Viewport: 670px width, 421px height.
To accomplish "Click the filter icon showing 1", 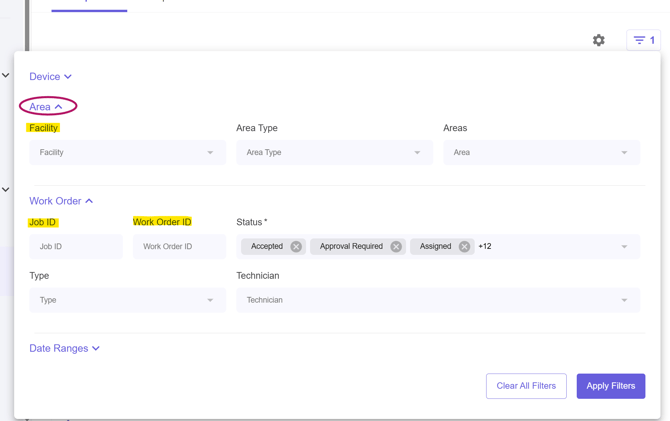I will coord(644,40).
